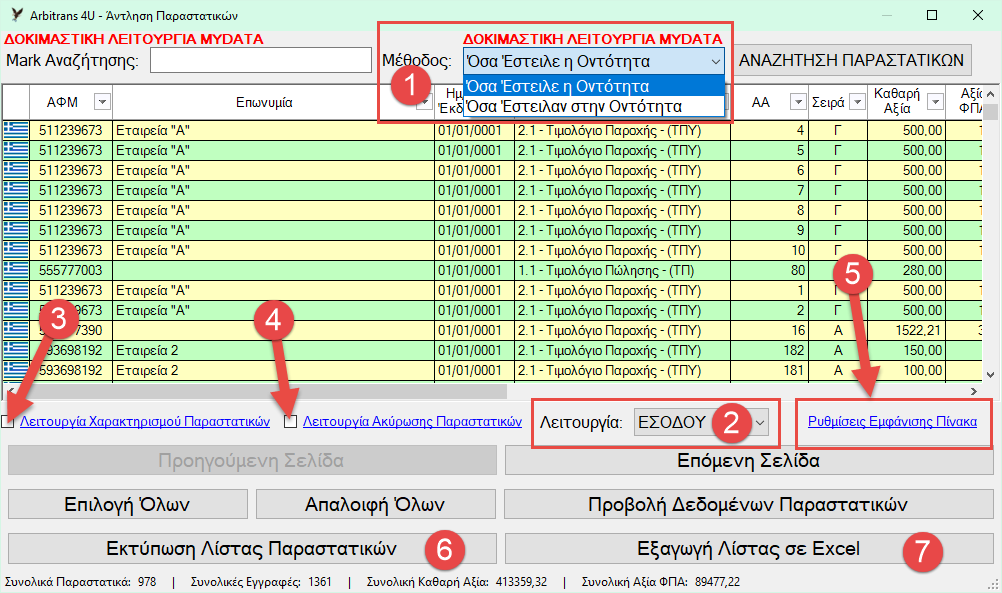Focus the Mark Αναζήτησης input field
The height and width of the screenshot is (593, 1002).
pos(261,61)
